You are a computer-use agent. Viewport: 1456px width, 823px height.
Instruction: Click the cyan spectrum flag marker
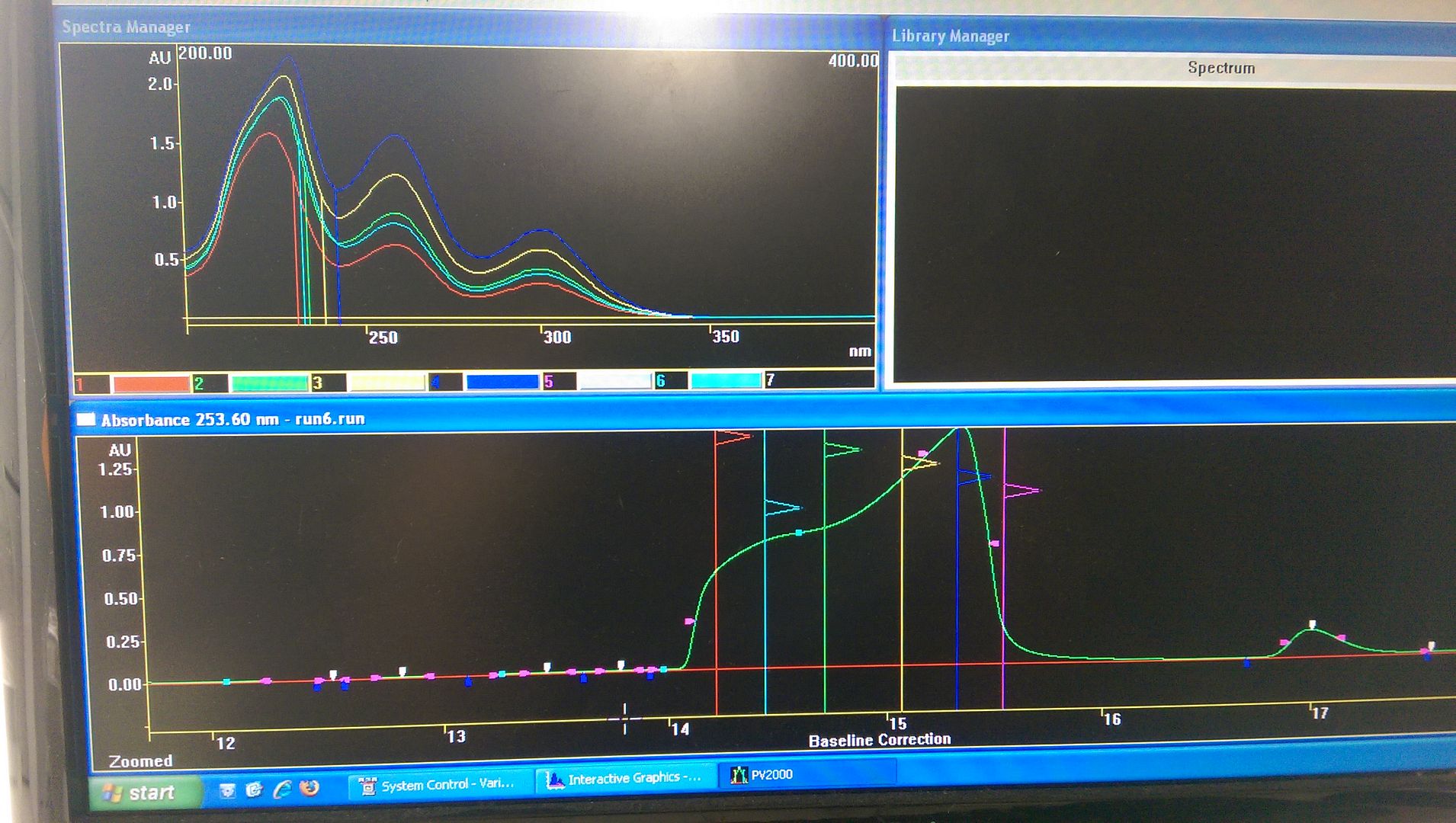(782, 508)
